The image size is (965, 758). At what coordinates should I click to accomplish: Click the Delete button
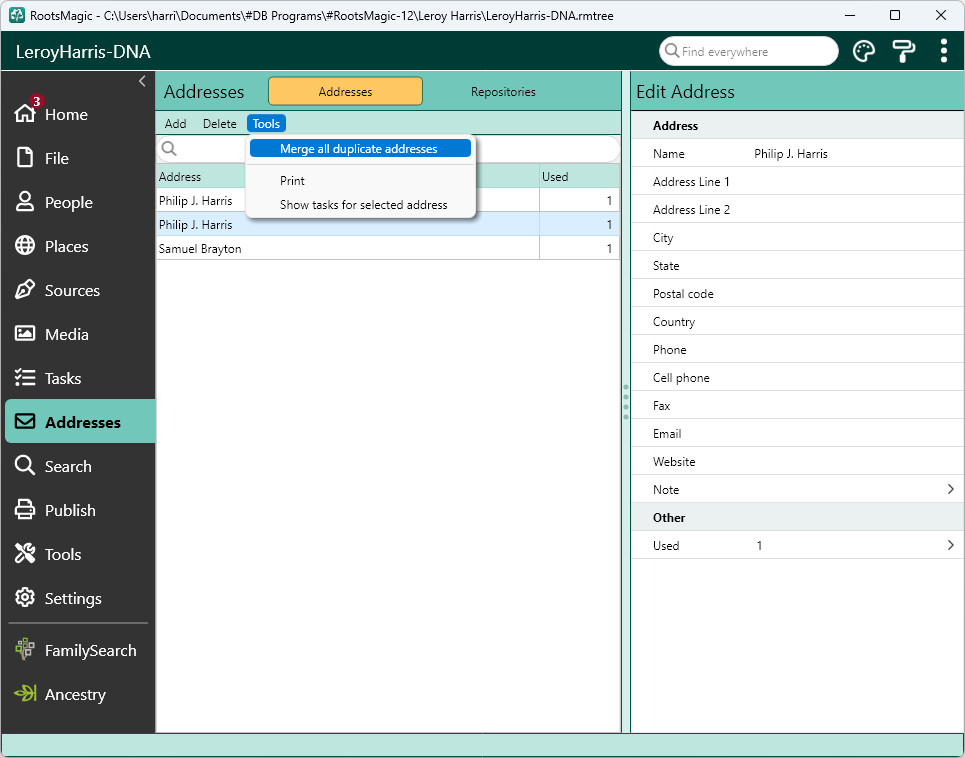[x=220, y=124]
